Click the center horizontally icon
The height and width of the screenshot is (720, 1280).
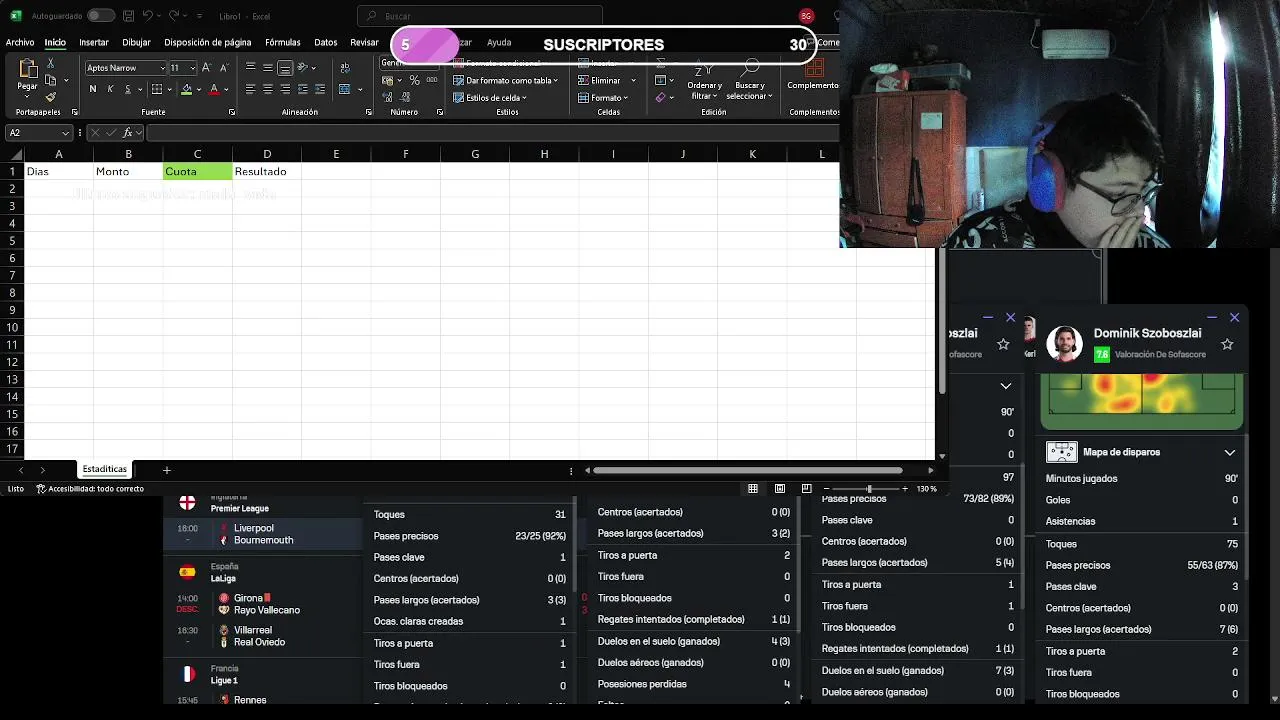[268, 89]
